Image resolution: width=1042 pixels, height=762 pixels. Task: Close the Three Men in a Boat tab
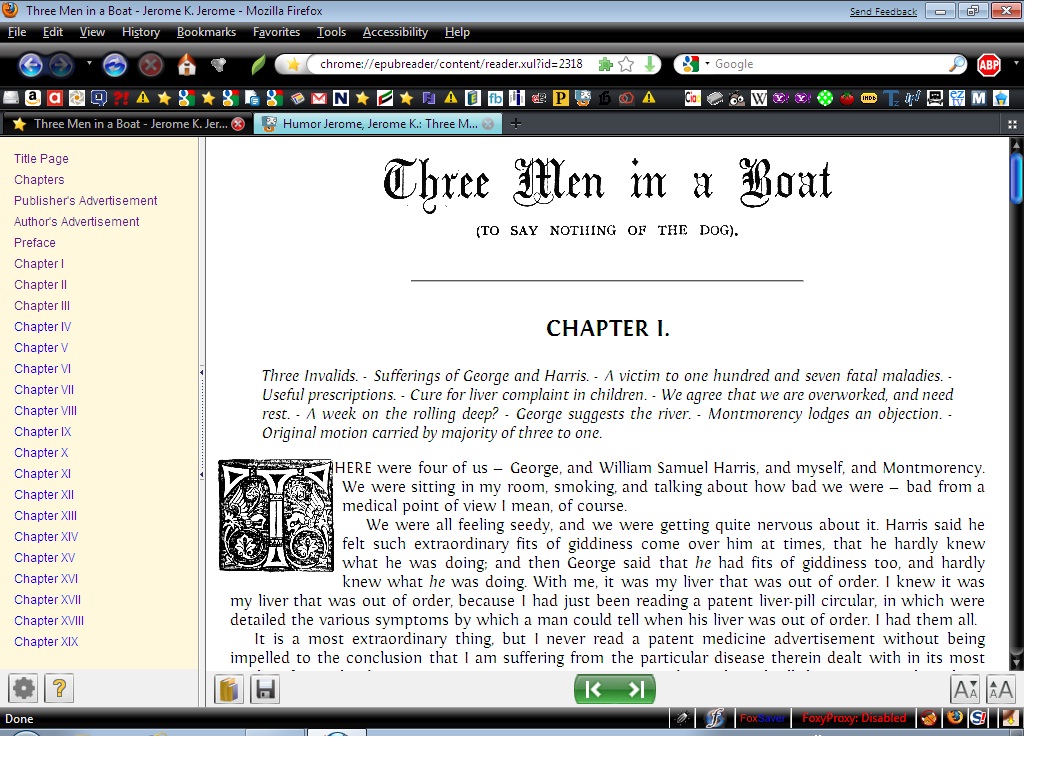tap(238, 124)
